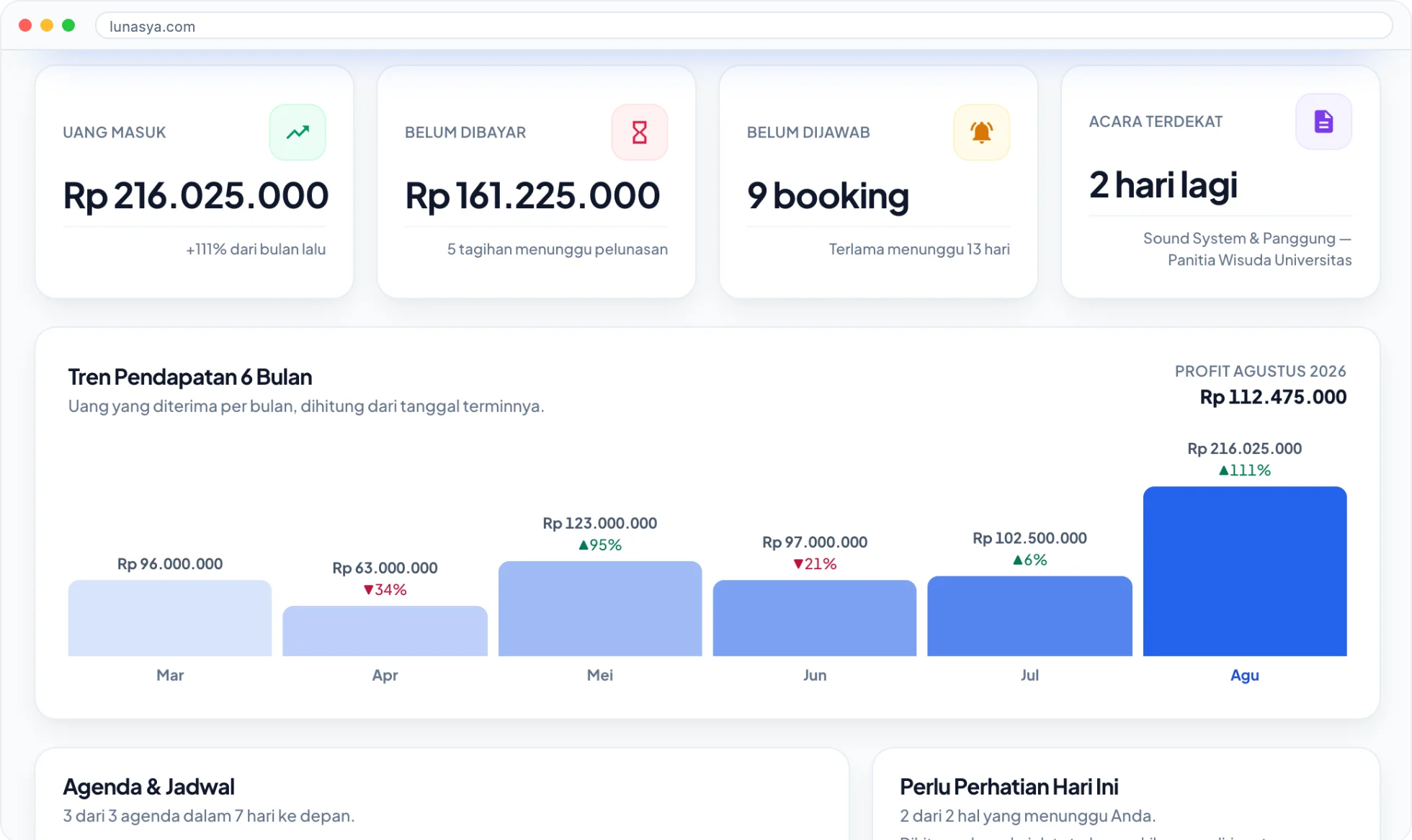The image size is (1412, 840).
Task: Click the green trending-up arrow icon
Action: pyautogui.click(x=298, y=133)
